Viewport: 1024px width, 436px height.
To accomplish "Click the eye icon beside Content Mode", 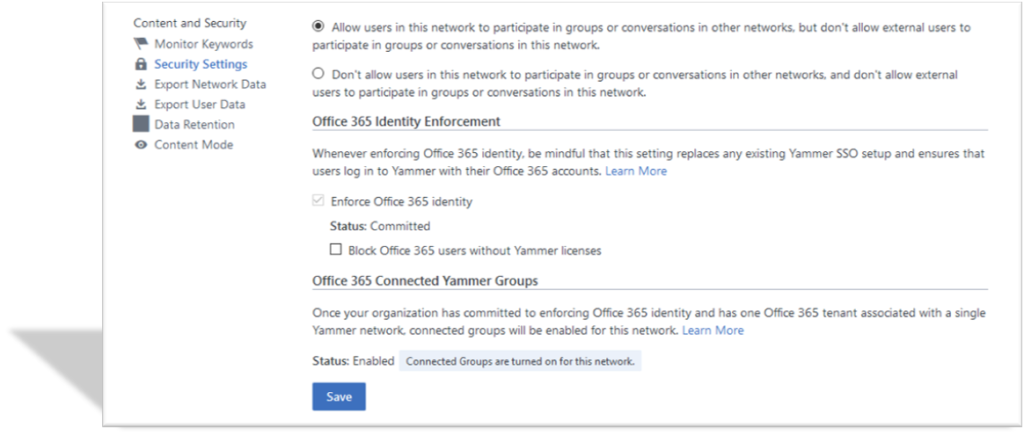I will 141,145.
